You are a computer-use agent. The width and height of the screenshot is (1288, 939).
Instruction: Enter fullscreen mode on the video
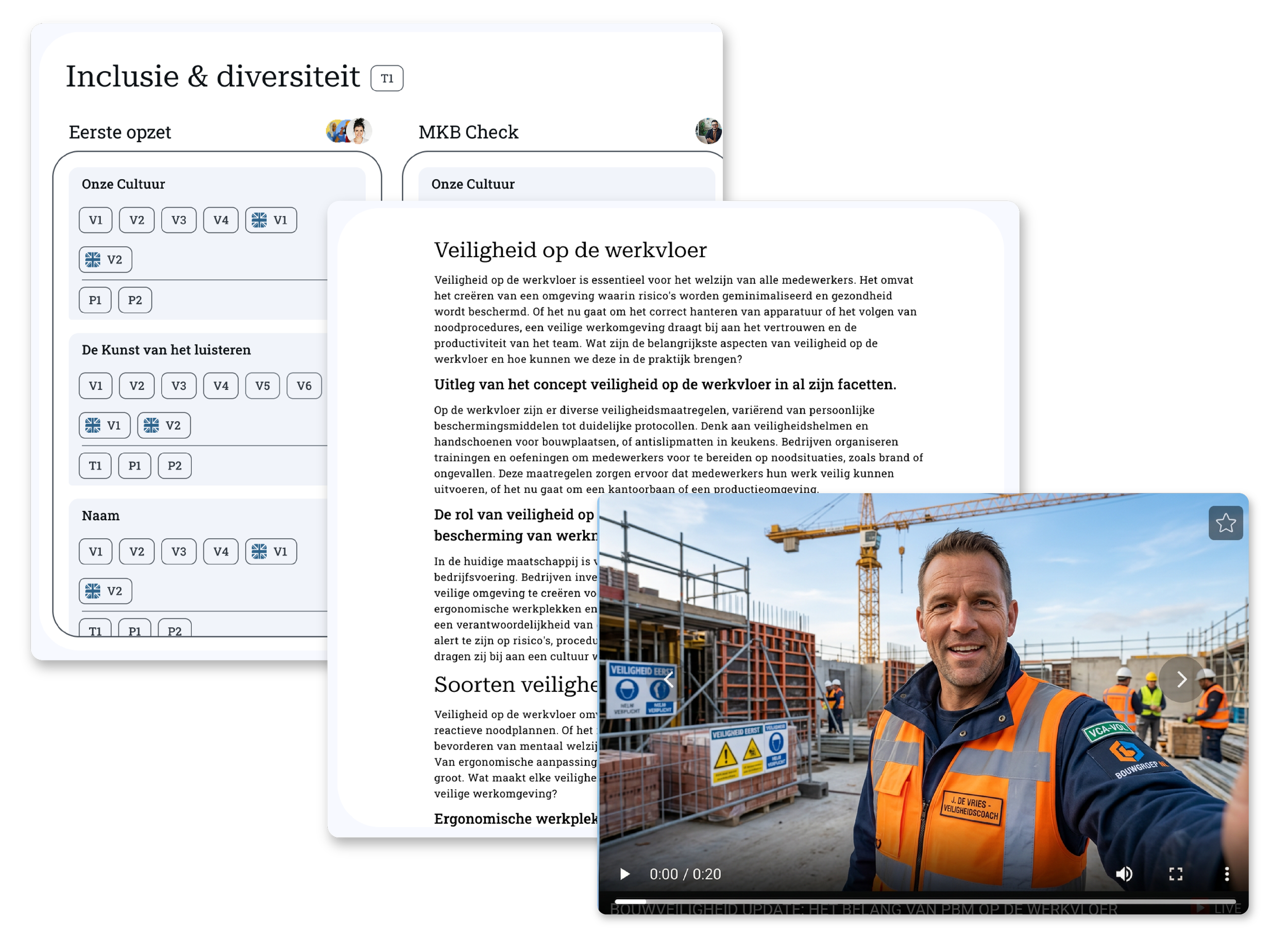coord(1176,874)
